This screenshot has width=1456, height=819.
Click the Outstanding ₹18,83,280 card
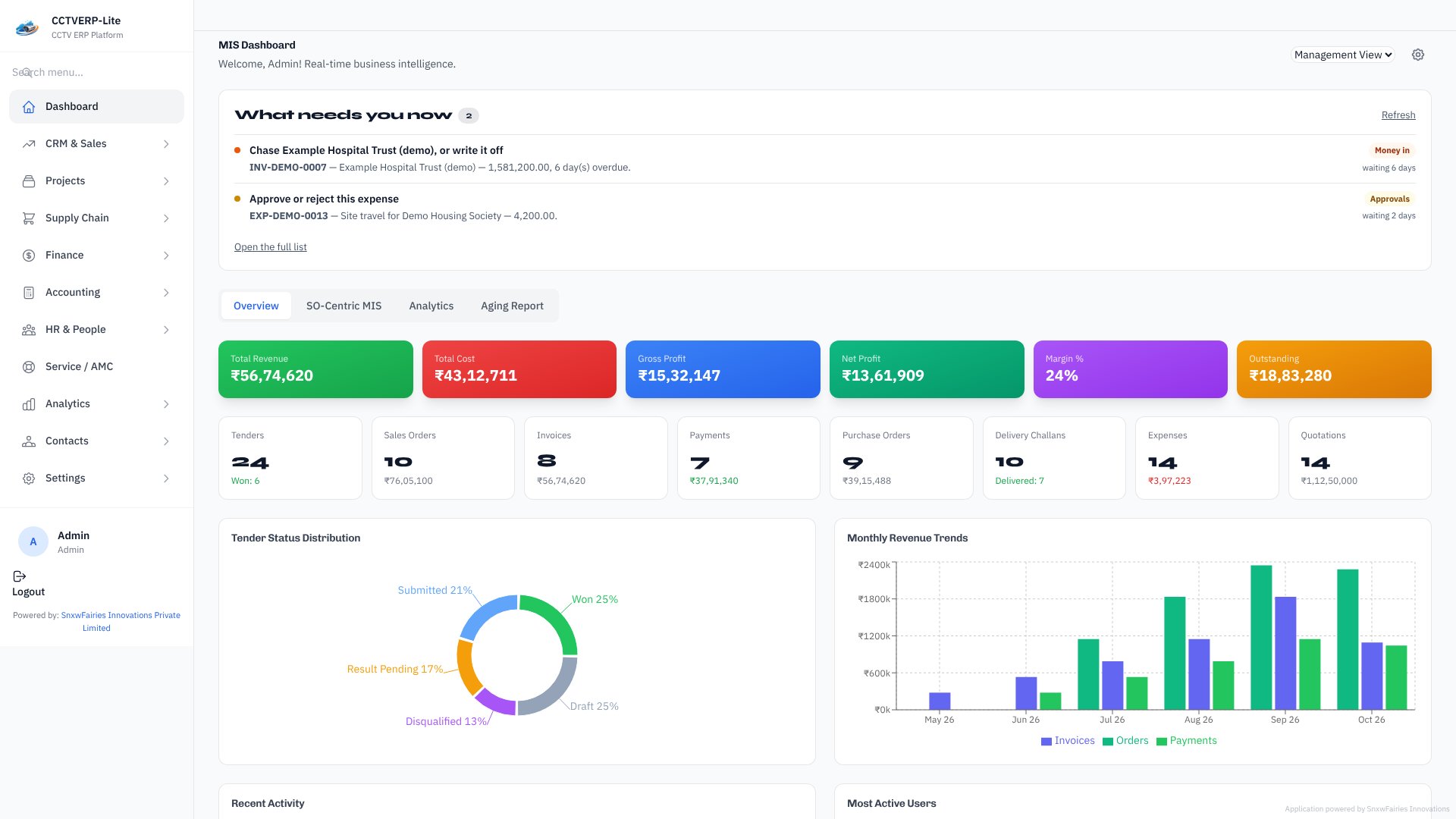click(x=1334, y=369)
